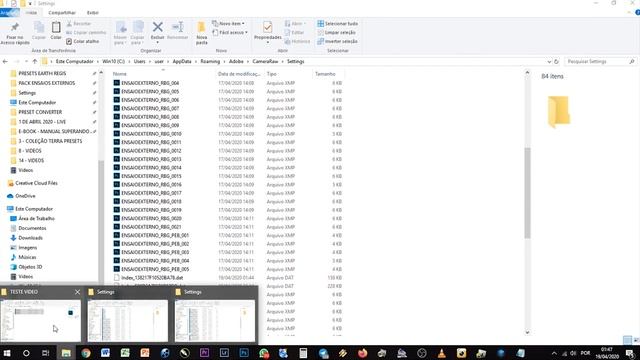Switch to the Exibir ribbon tab
The image size is (640, 360).
tap(93, 13)
